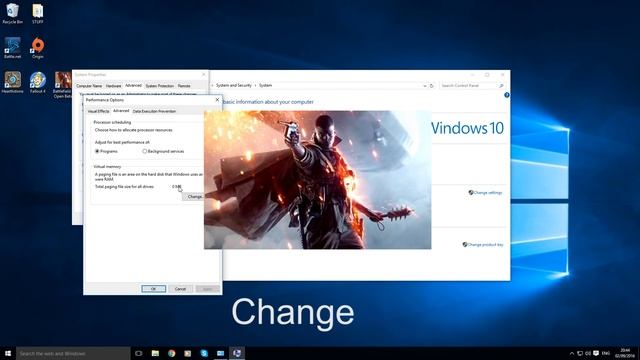Open Google Chrome from the taskbar

[x=171, y=353]
